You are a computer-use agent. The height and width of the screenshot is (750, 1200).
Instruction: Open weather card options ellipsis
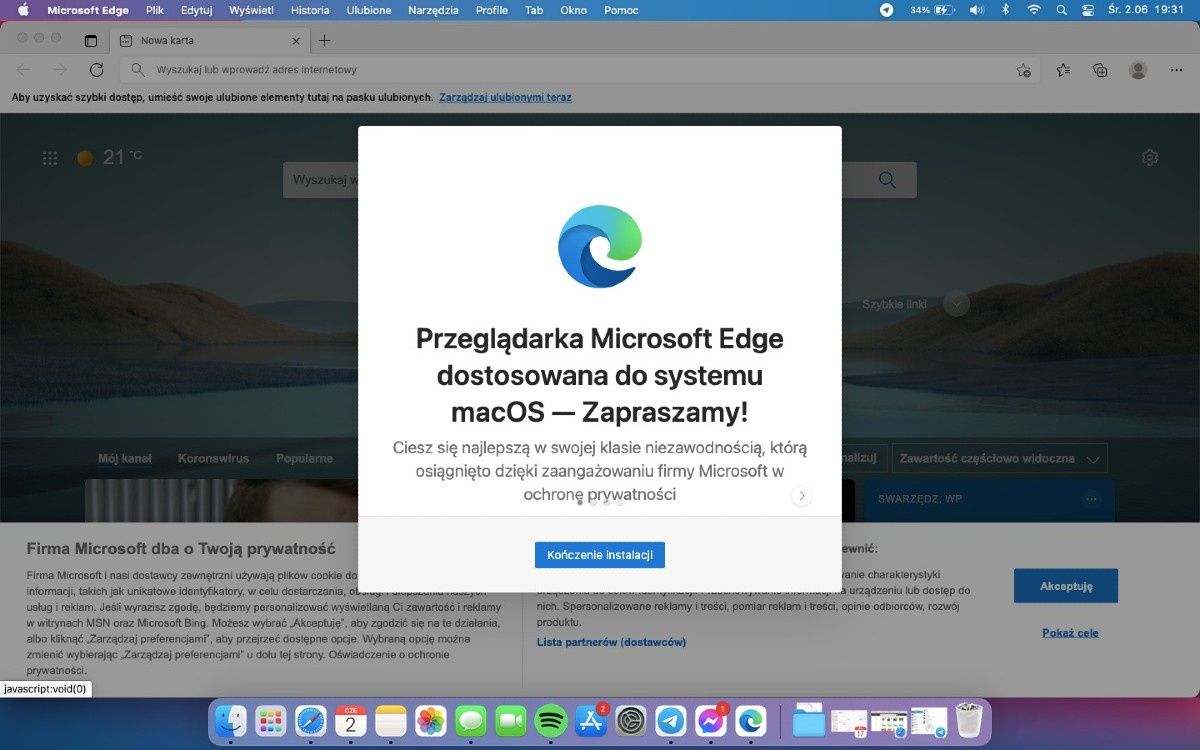(1091, 497)
